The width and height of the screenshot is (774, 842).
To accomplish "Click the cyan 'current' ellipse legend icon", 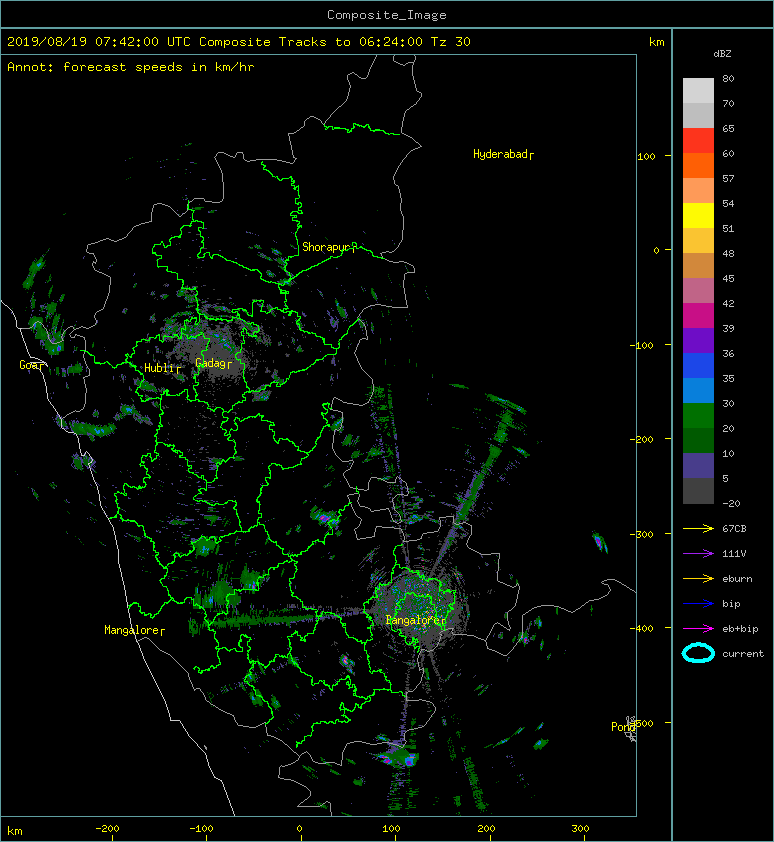I will 698,653.
